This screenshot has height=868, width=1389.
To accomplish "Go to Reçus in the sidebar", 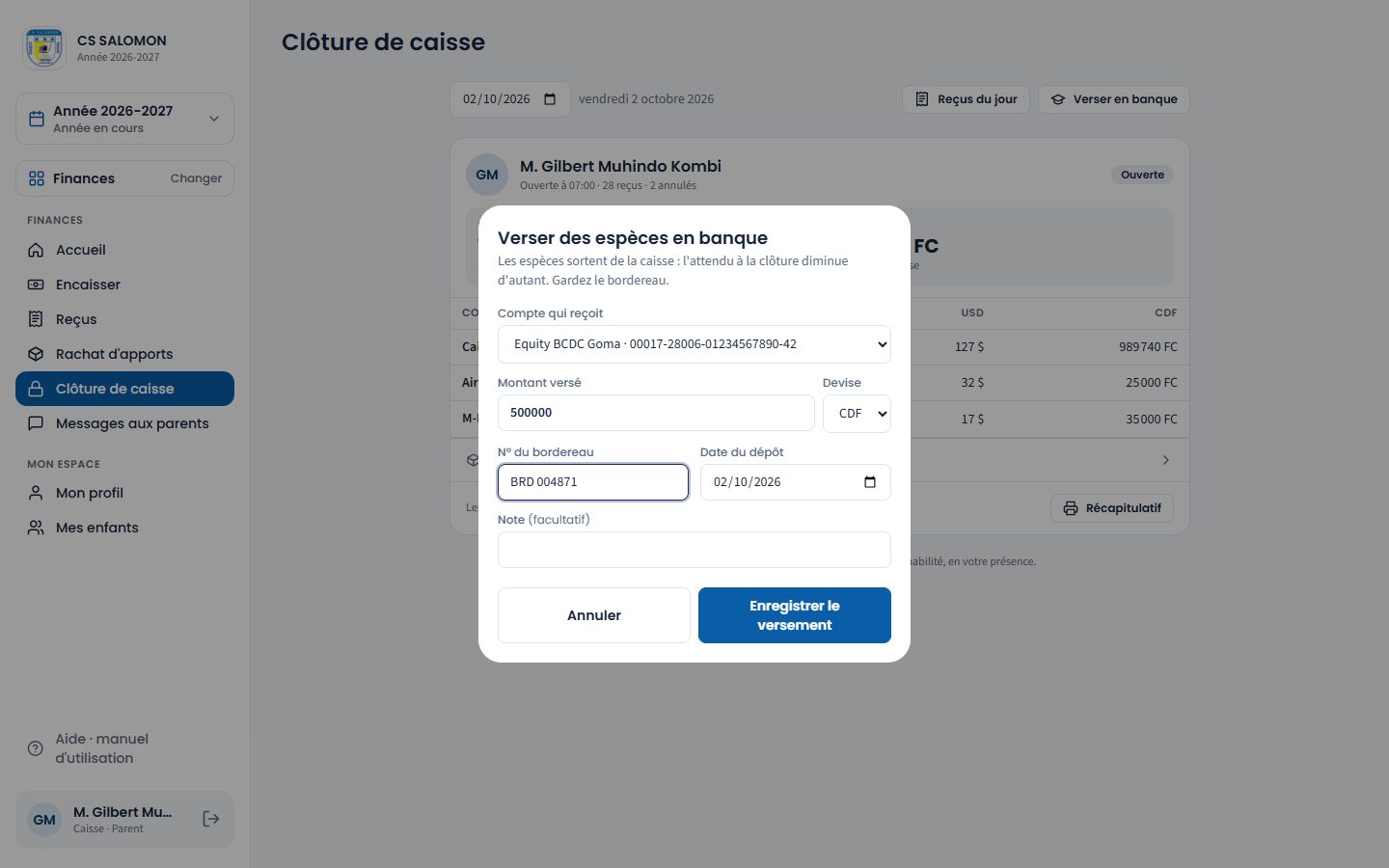I will (124, 319).
